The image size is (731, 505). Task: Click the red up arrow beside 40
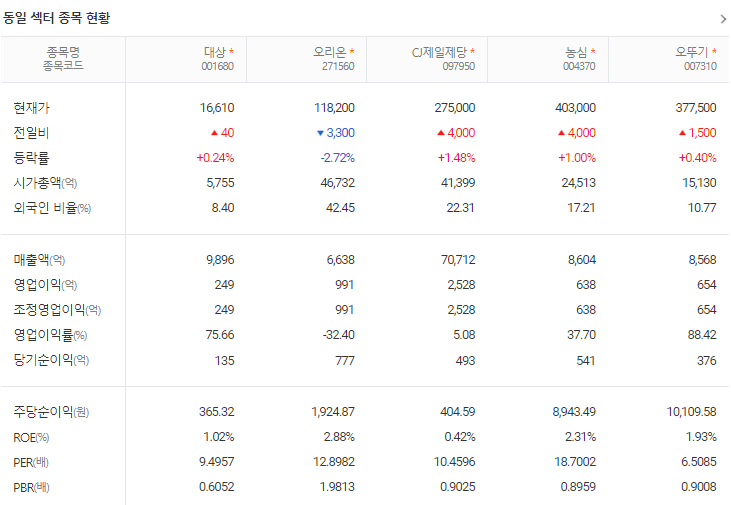(214, 133)
